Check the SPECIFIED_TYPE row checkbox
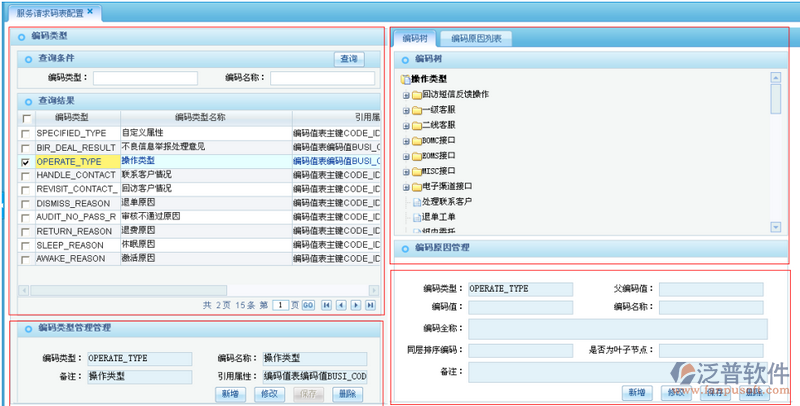 (x=26, y=132)
